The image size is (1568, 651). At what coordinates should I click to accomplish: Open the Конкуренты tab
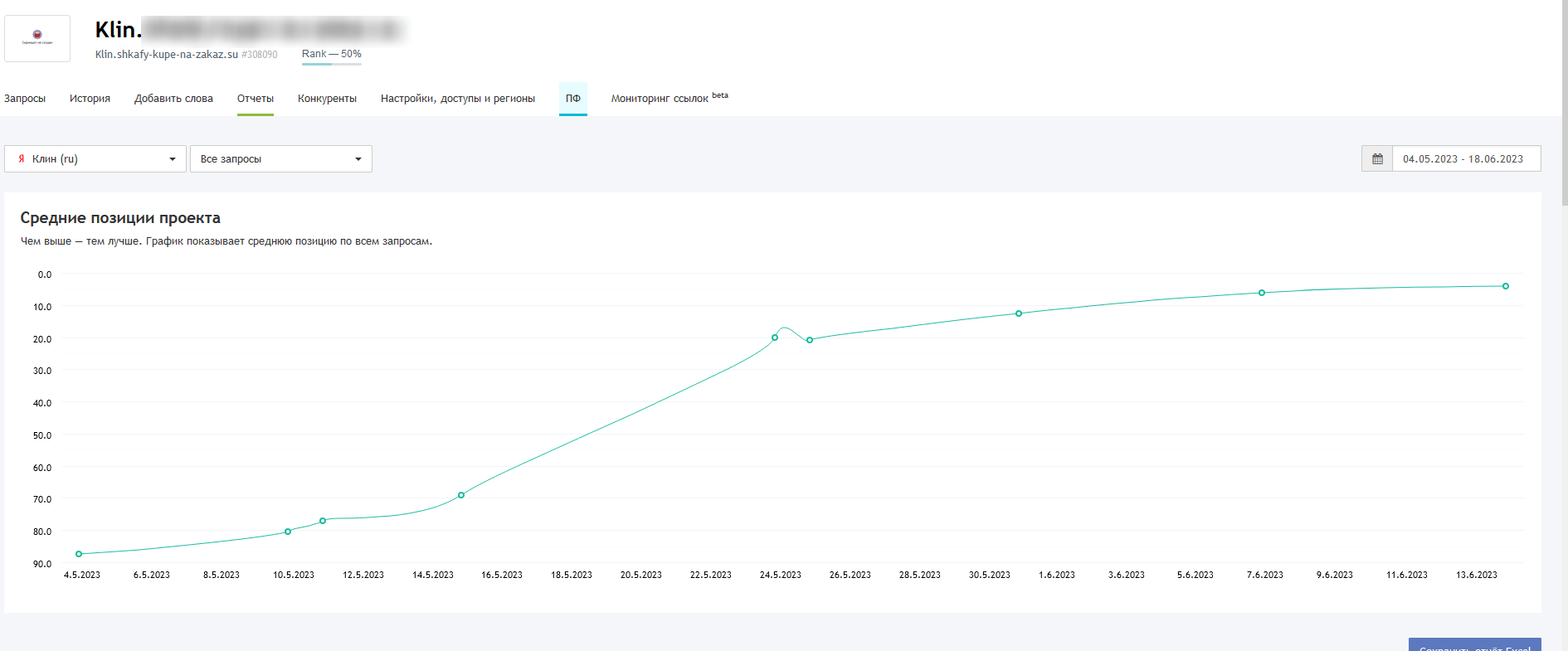tap(327, 99)
